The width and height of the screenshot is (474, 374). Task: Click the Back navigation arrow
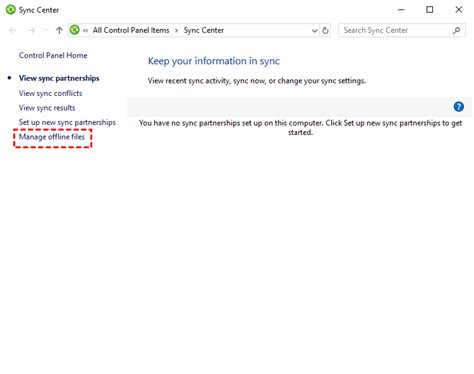13,30
